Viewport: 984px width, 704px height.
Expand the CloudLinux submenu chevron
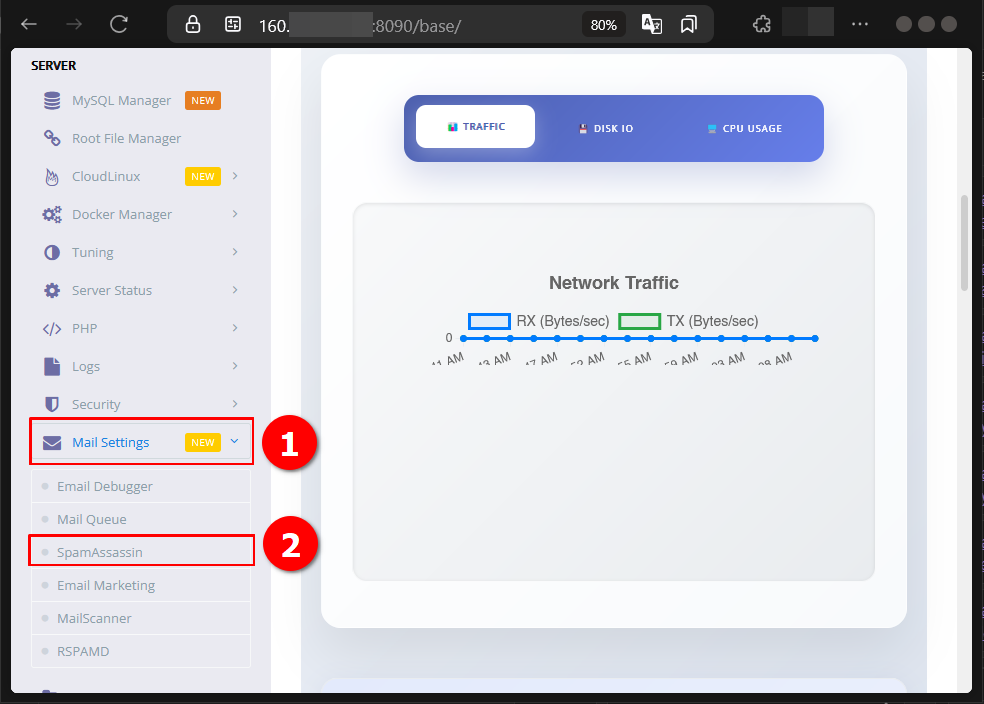click(235, 176)
